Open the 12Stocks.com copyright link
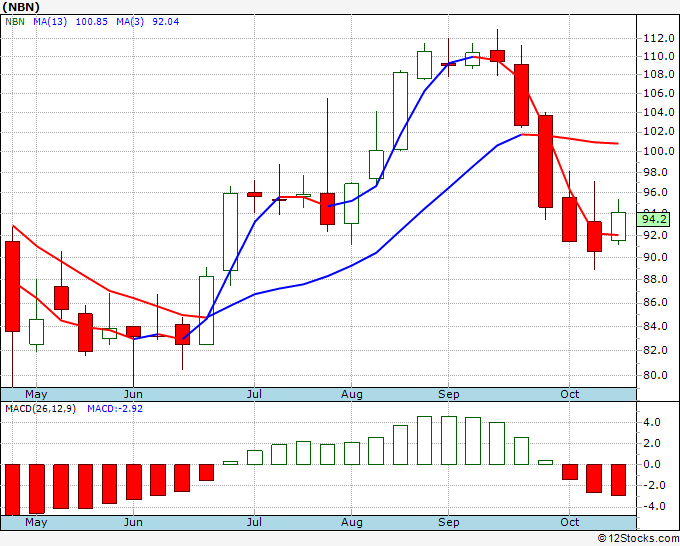This screenshot has width=680, height=546. click(x=638, y=539)
